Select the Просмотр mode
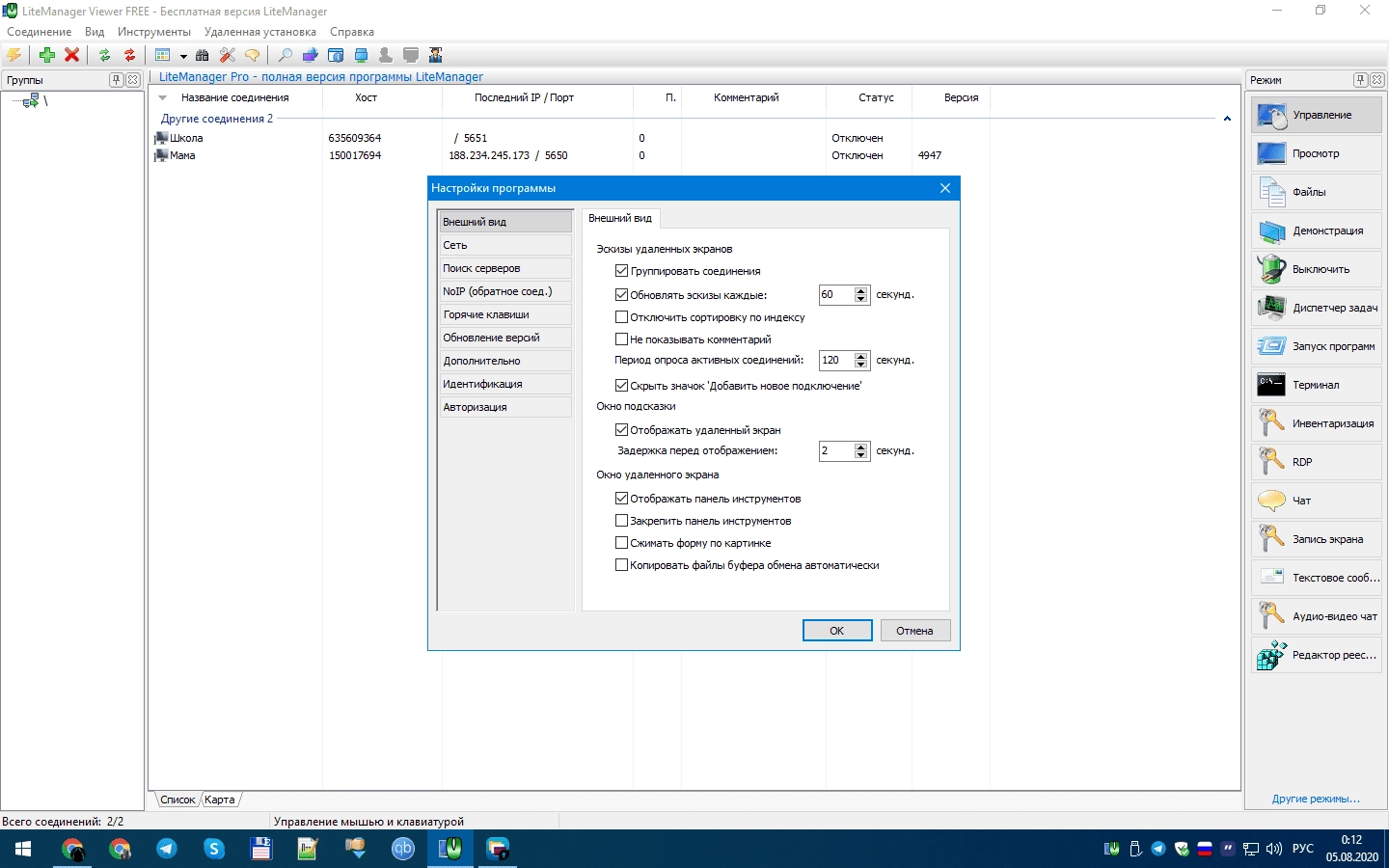The width and height of the screenshot is (1389, 868). 1317,153
